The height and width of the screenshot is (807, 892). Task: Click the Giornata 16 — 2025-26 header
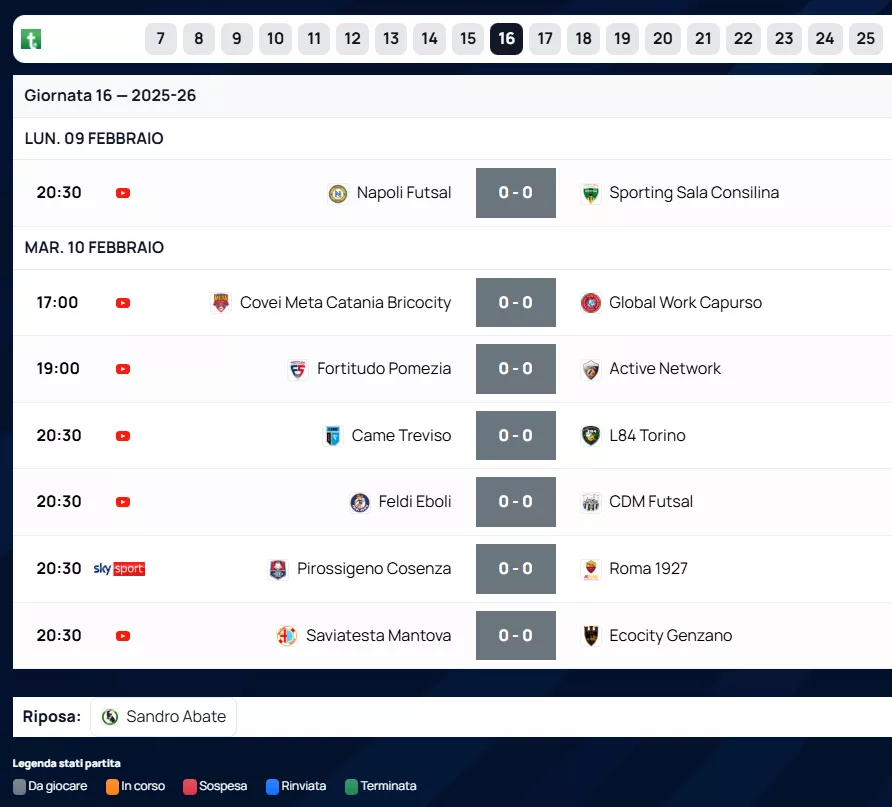click(110, 96)
